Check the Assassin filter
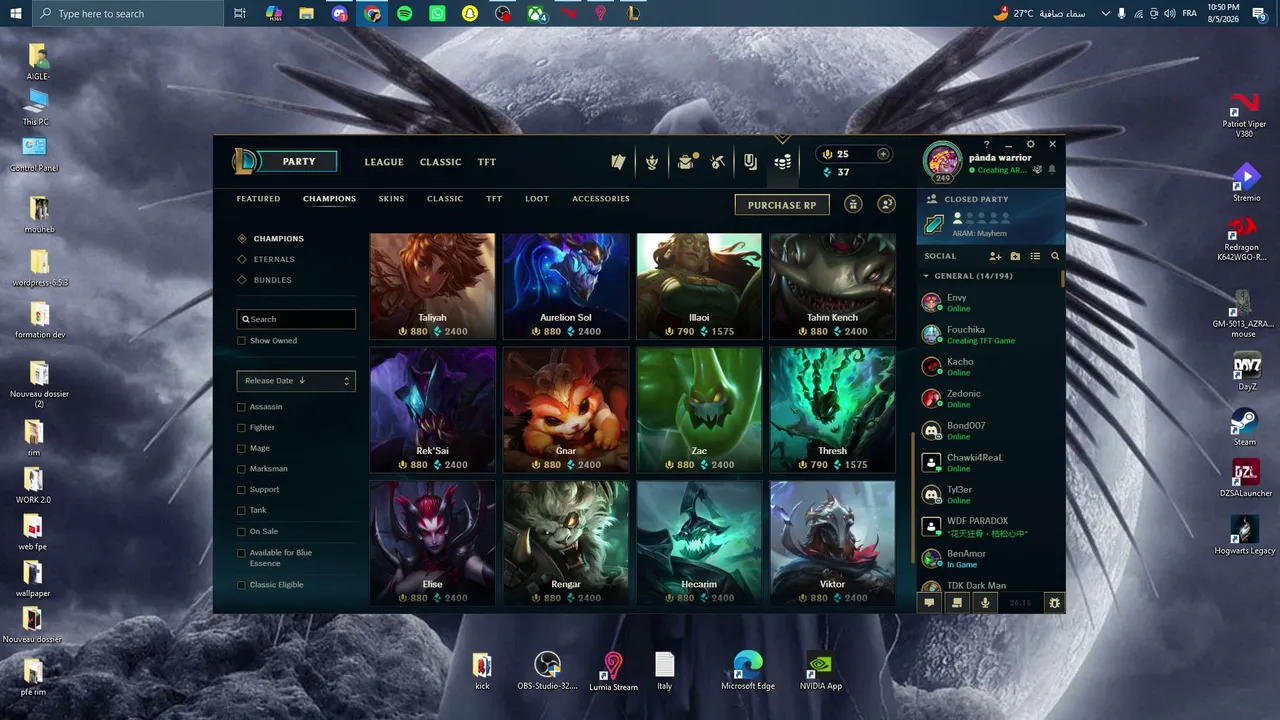1280x720 pixels. [x=241, y=407]
